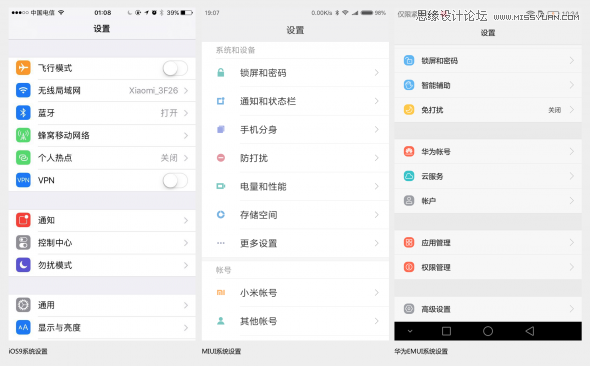Tap the gray 帐户 account icon
The height and width of the screenshot is (366, 590).
[x=409, y=200]
